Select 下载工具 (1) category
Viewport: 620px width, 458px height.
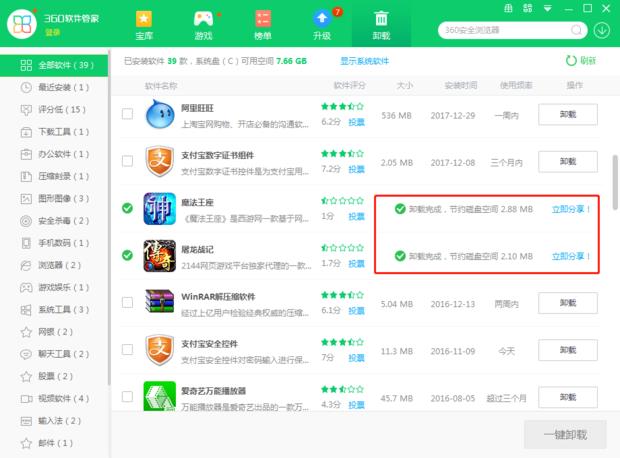[54, 132]
